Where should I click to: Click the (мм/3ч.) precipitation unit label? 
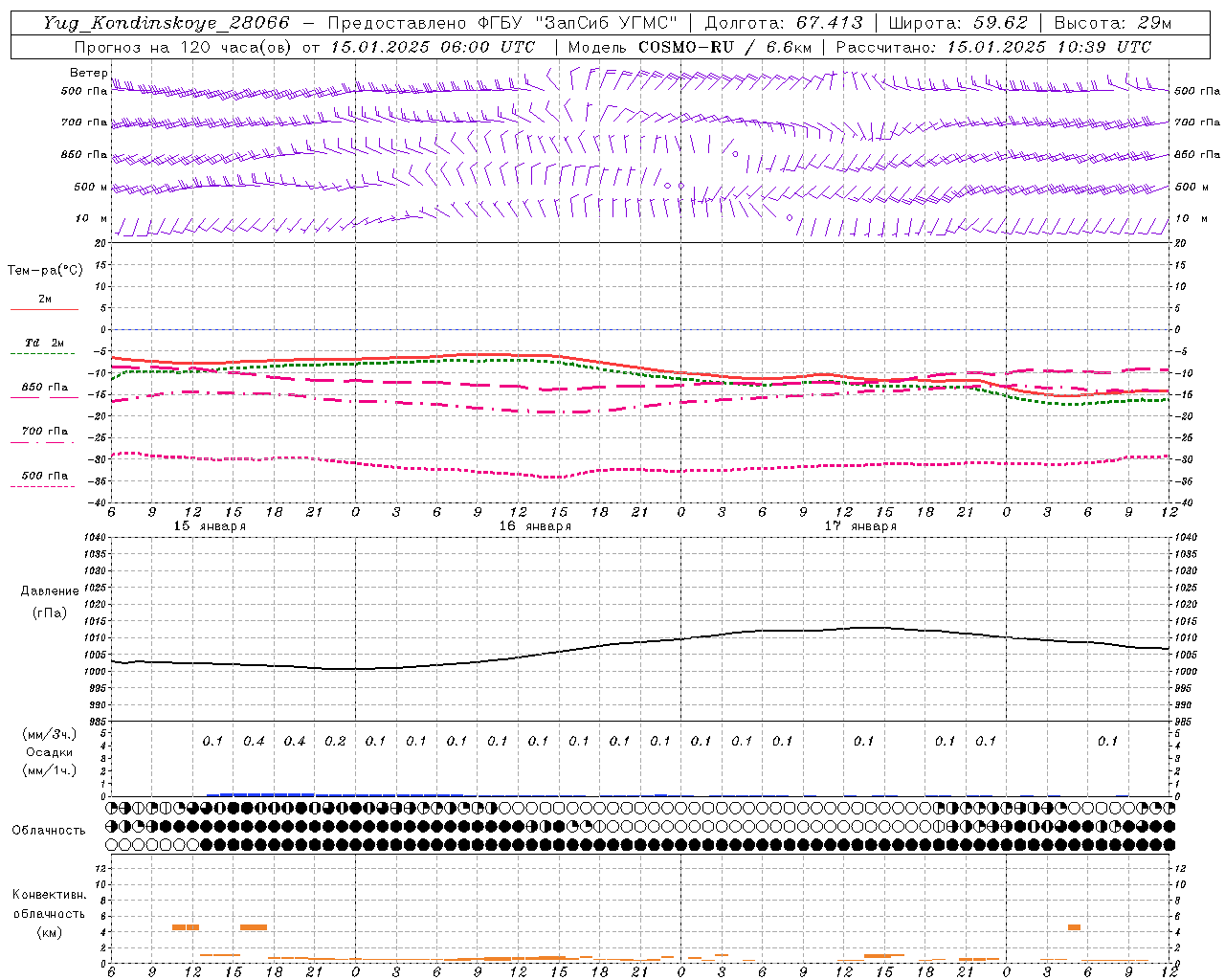(x=49, y=734)
